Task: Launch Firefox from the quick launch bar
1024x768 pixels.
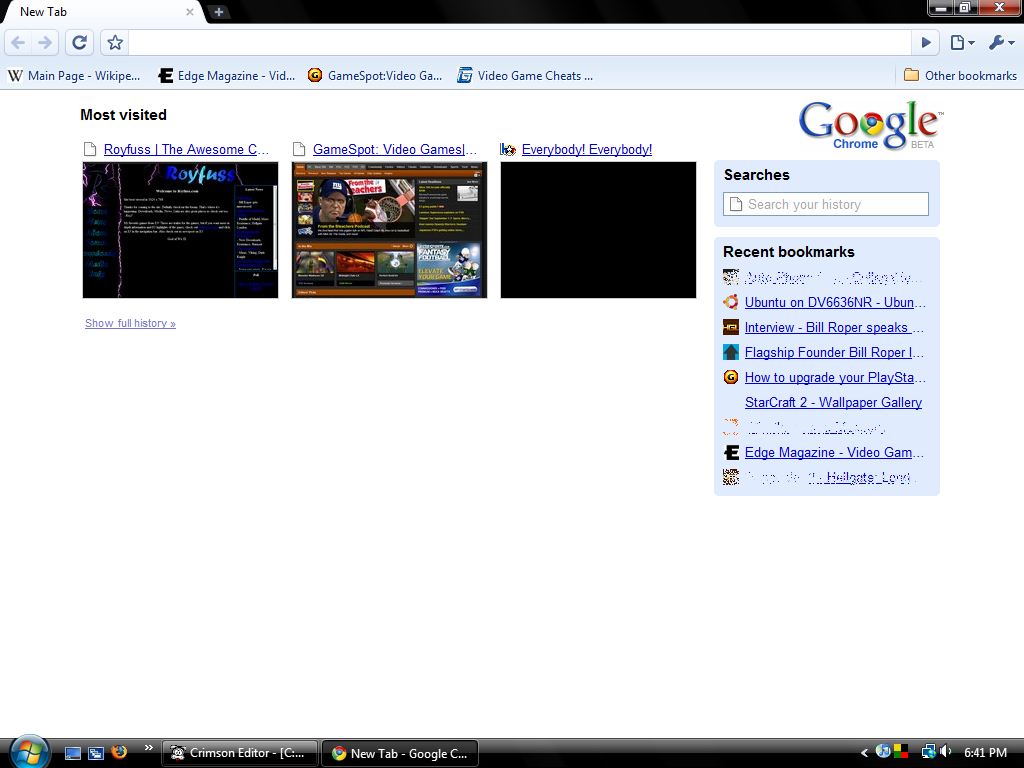Action: [x=119, y=752]
